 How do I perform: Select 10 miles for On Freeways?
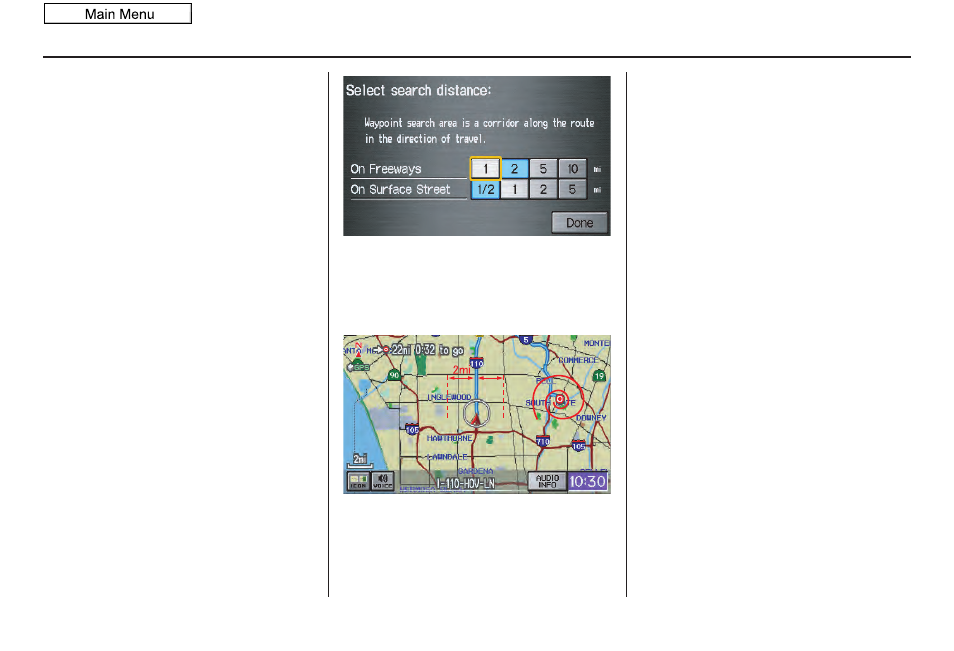pyautogui.click(x=573, y=169)
